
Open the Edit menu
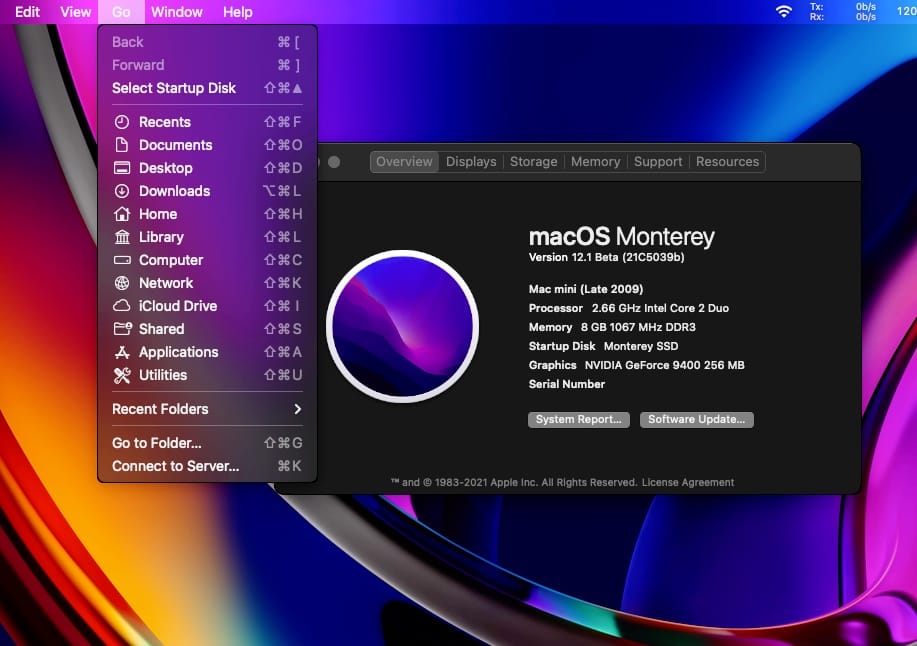click(x=27, y=12)
